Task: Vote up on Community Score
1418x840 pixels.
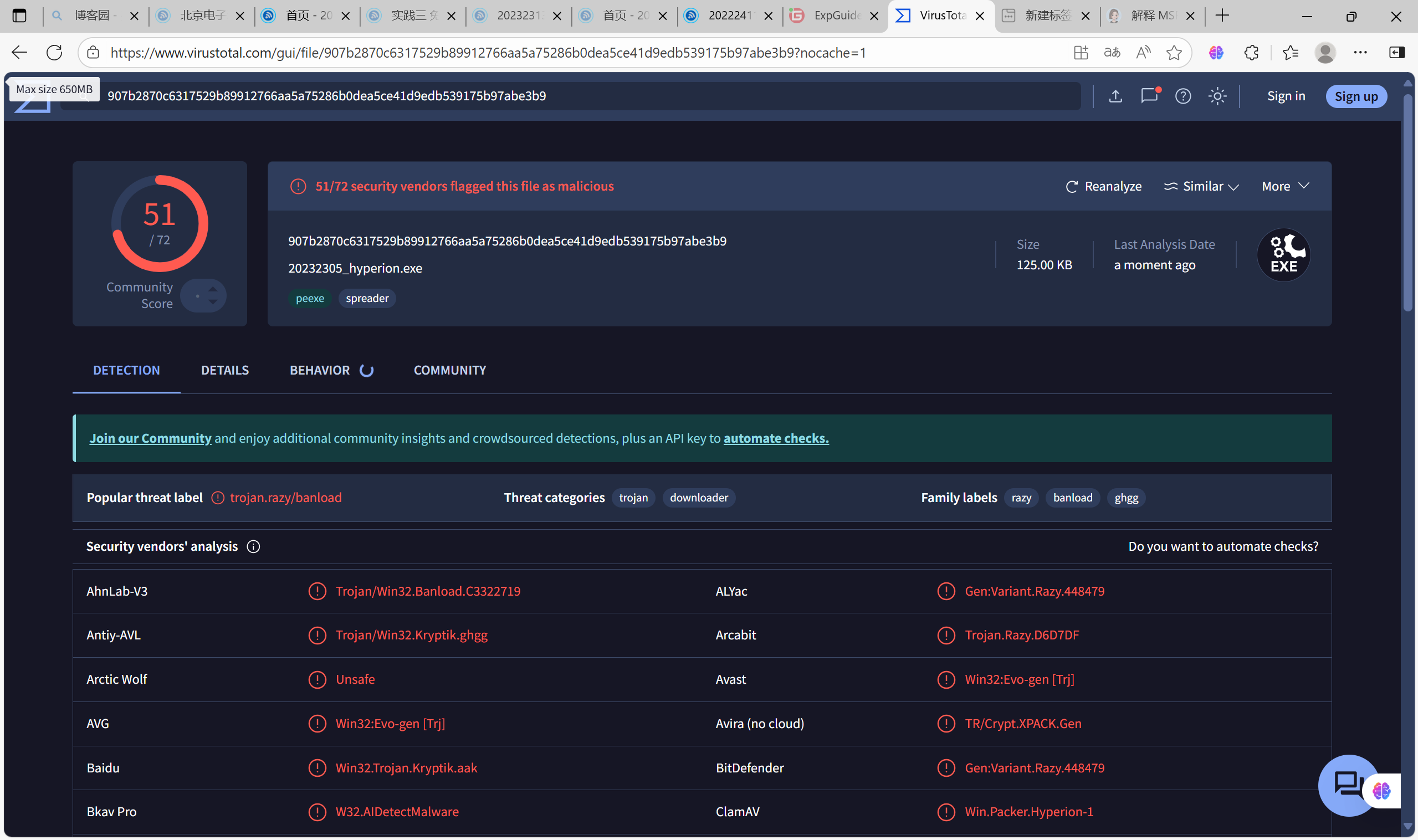Action: tap(213, 289)
